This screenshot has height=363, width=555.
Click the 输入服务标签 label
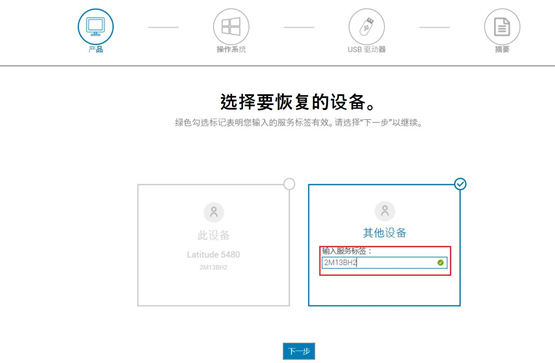point(347,251)
